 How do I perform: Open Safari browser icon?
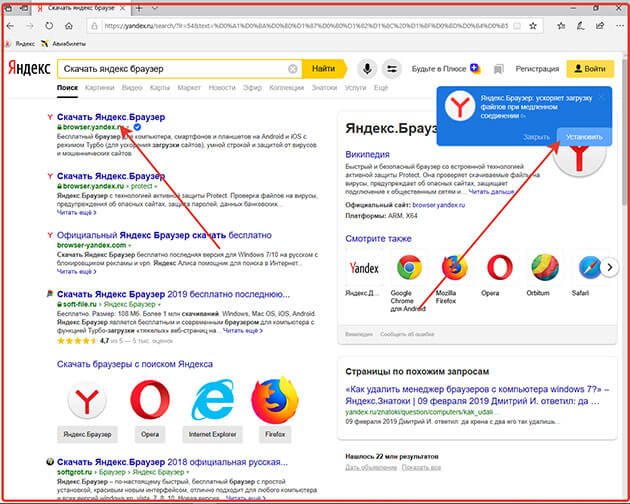(x=589, y=267)
